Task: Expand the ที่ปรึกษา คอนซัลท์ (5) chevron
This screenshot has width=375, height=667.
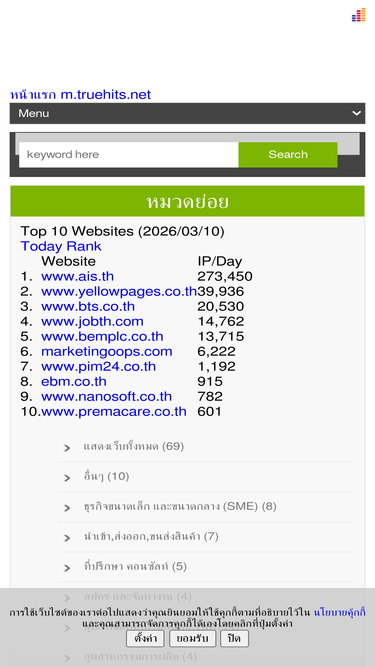Action: 67,568
